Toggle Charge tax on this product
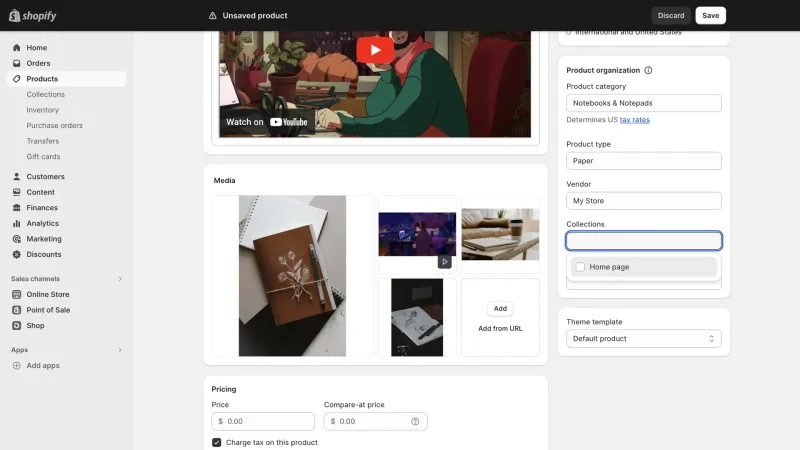Screen dimensions: 800x450 click(216, 442)
